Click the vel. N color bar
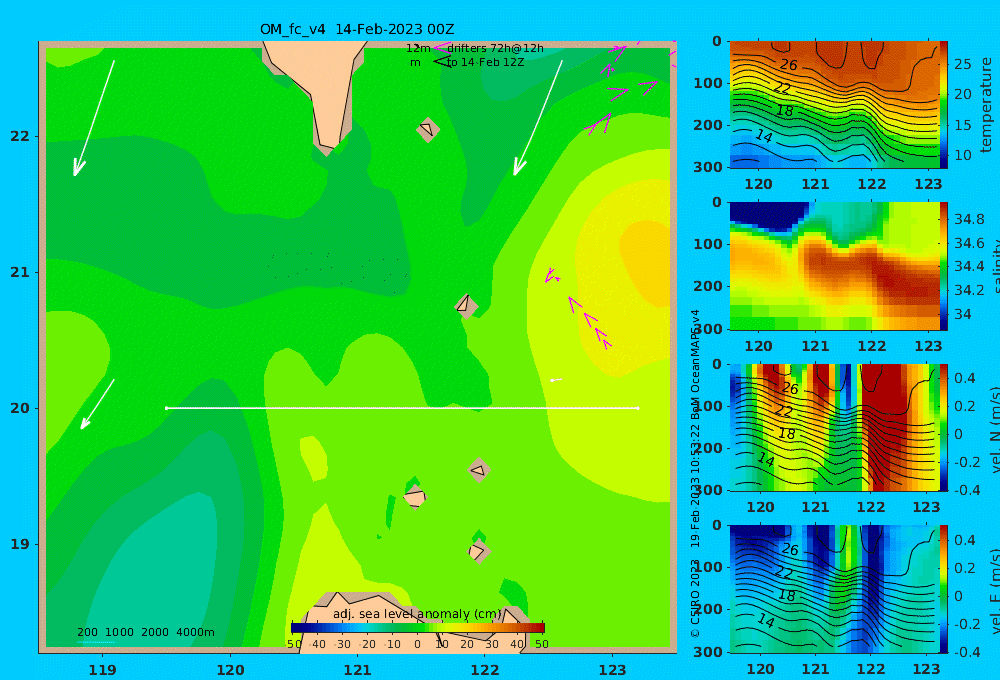1000x680 pixels. point(944,427)
